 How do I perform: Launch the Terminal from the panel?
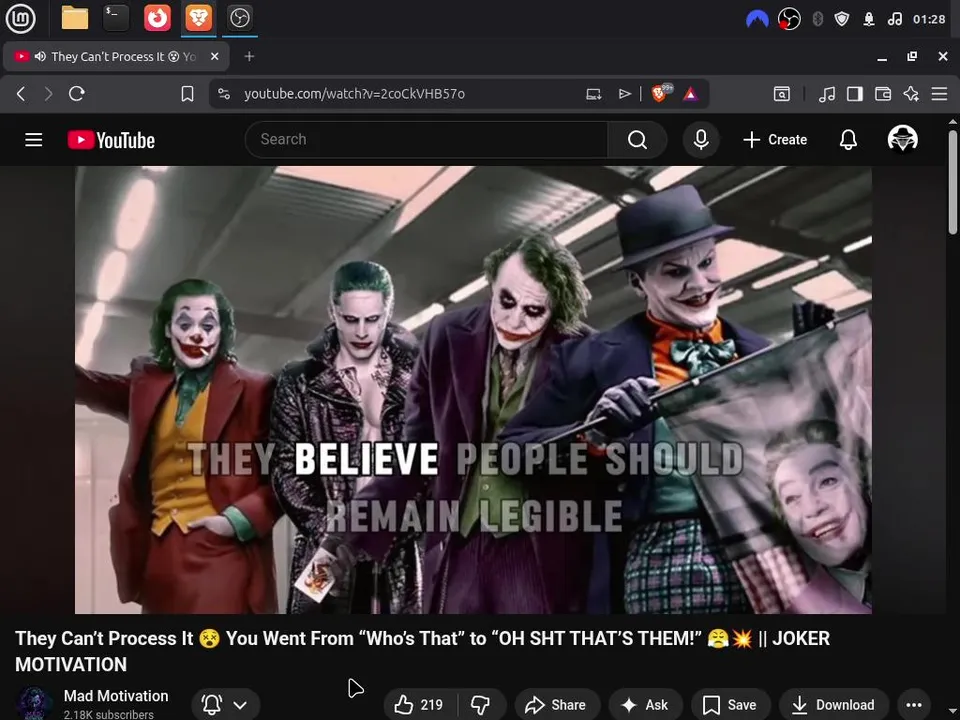pos(116,18)
